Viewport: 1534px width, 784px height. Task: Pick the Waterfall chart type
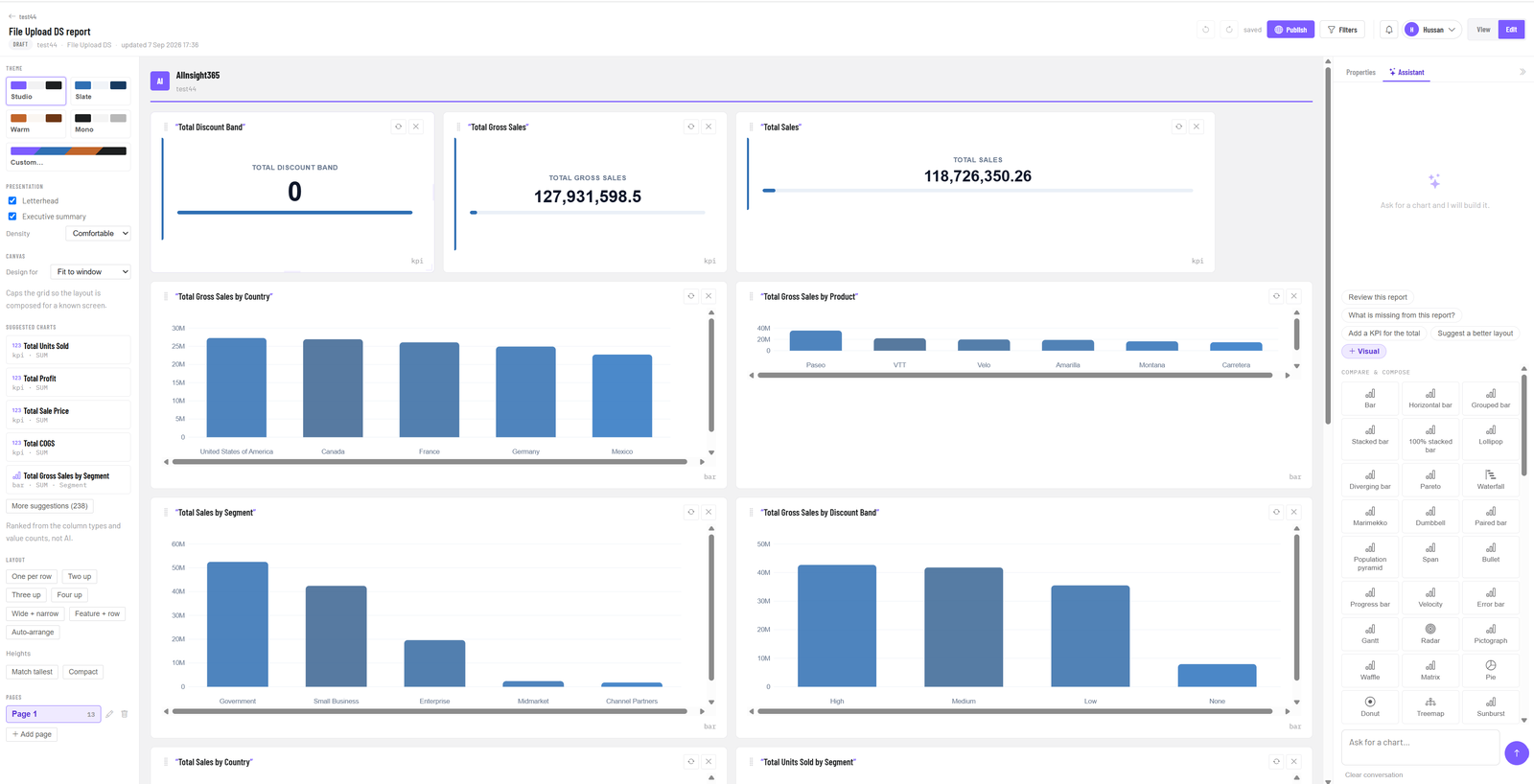coord(1491,480)
